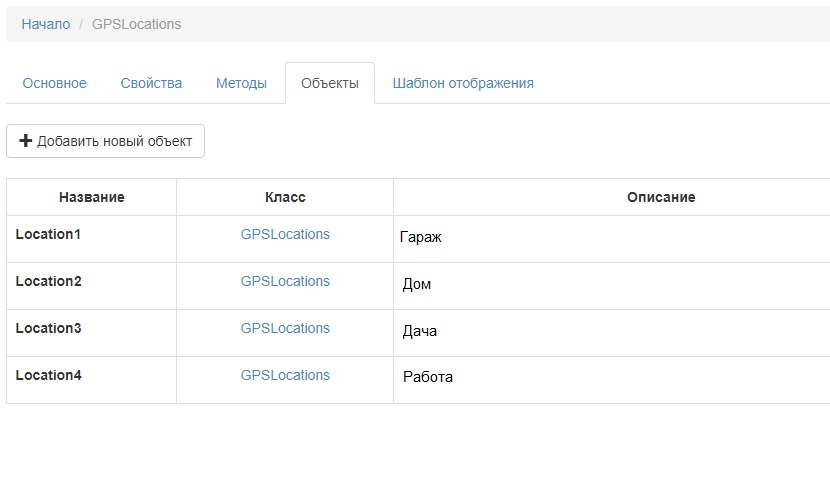Open the Основное tab
This screenshot has height=480, width=830.
[x=55, y=83]
